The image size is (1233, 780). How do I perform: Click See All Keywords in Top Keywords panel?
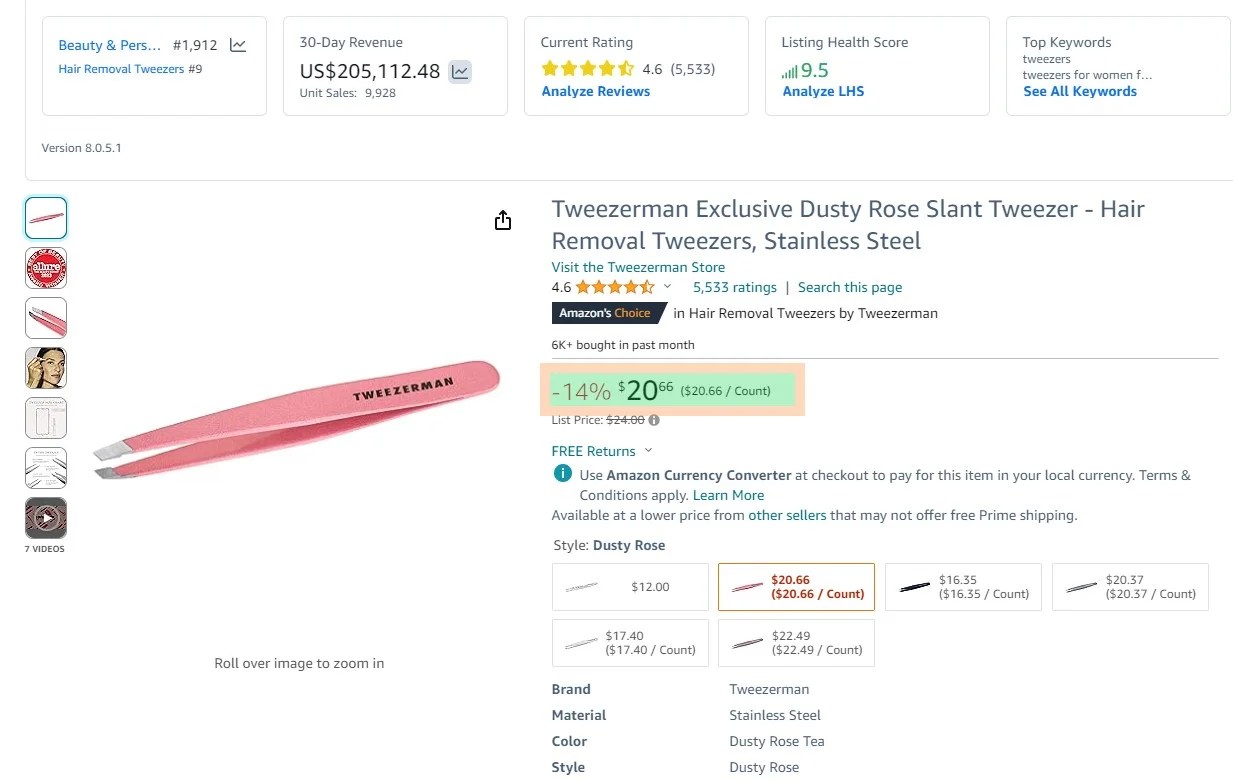1080,91
